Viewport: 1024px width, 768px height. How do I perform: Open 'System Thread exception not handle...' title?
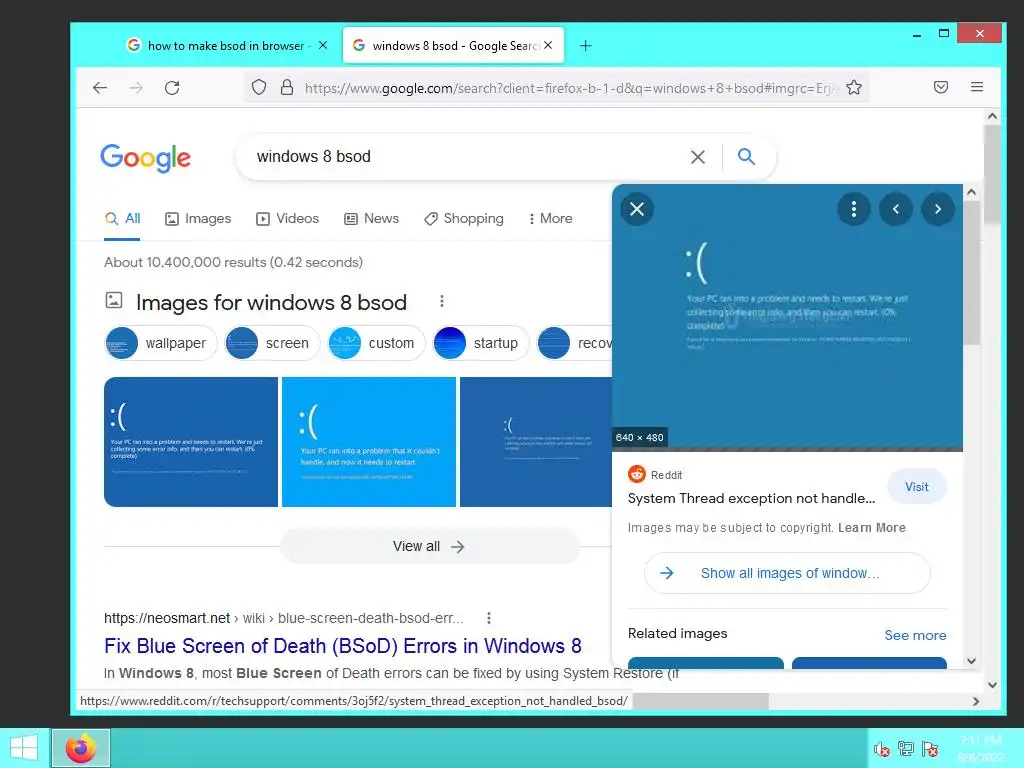click(751, 498)
